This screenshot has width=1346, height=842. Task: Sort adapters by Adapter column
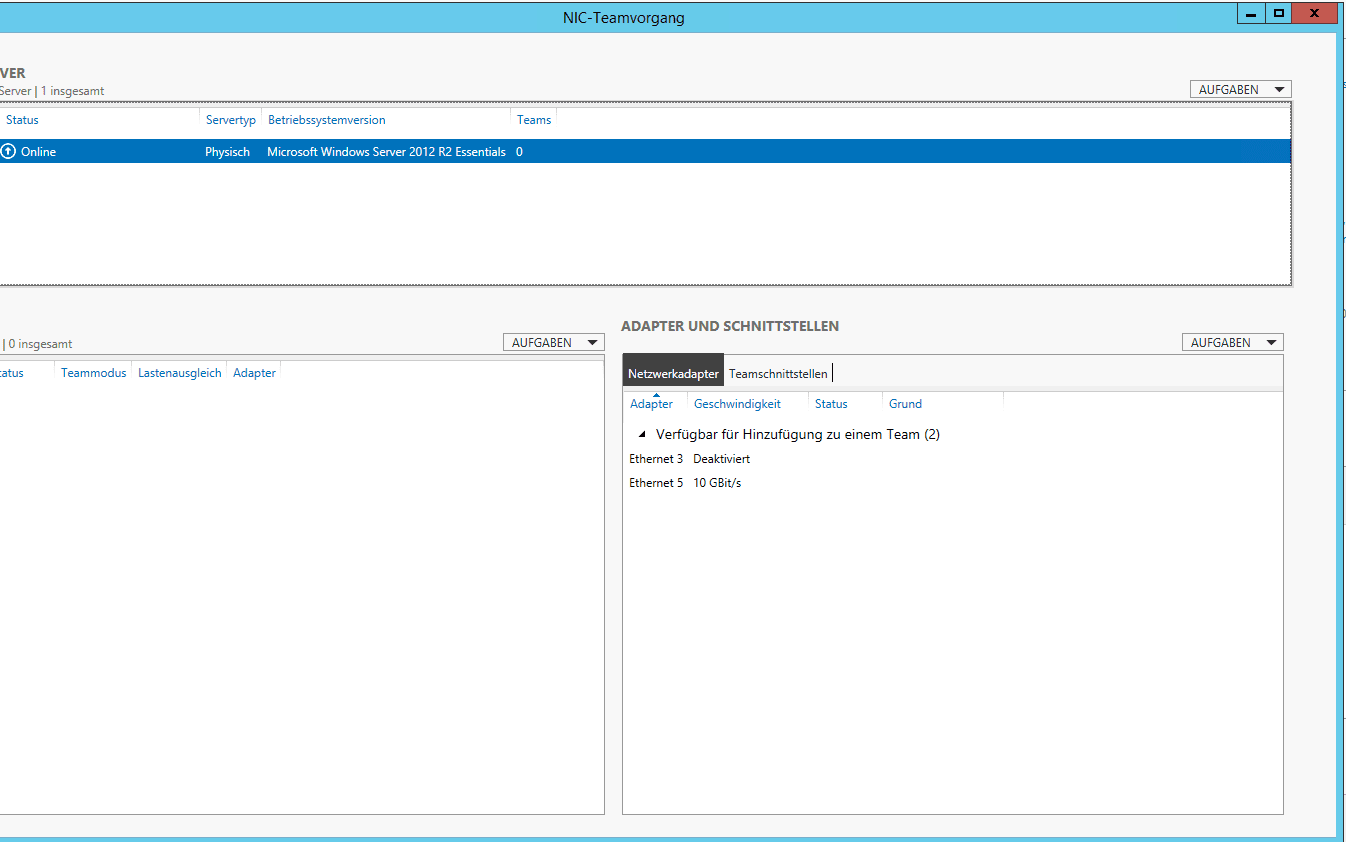(651, 404)
